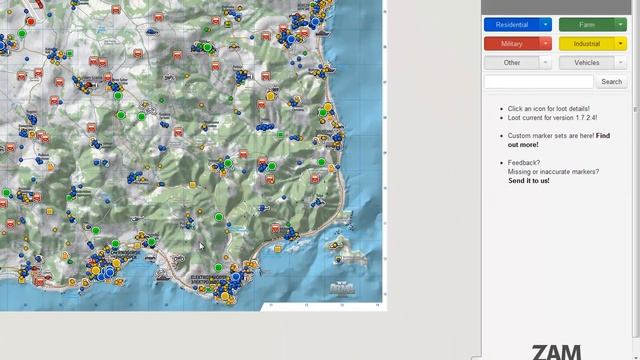
Task: Click the Search button
Action: point(611,82)
